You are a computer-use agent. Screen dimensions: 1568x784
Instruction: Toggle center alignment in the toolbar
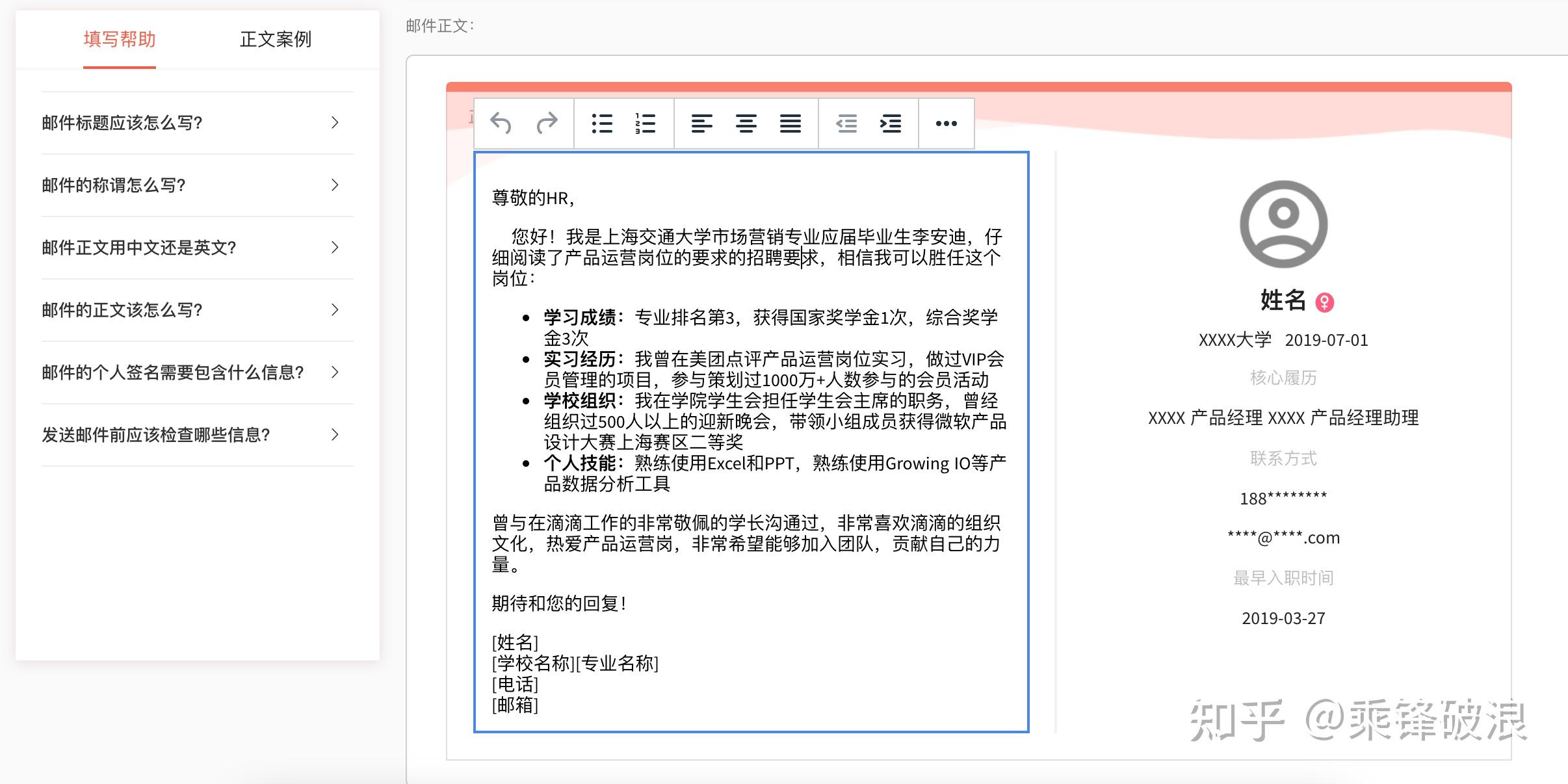coord(746,123)
